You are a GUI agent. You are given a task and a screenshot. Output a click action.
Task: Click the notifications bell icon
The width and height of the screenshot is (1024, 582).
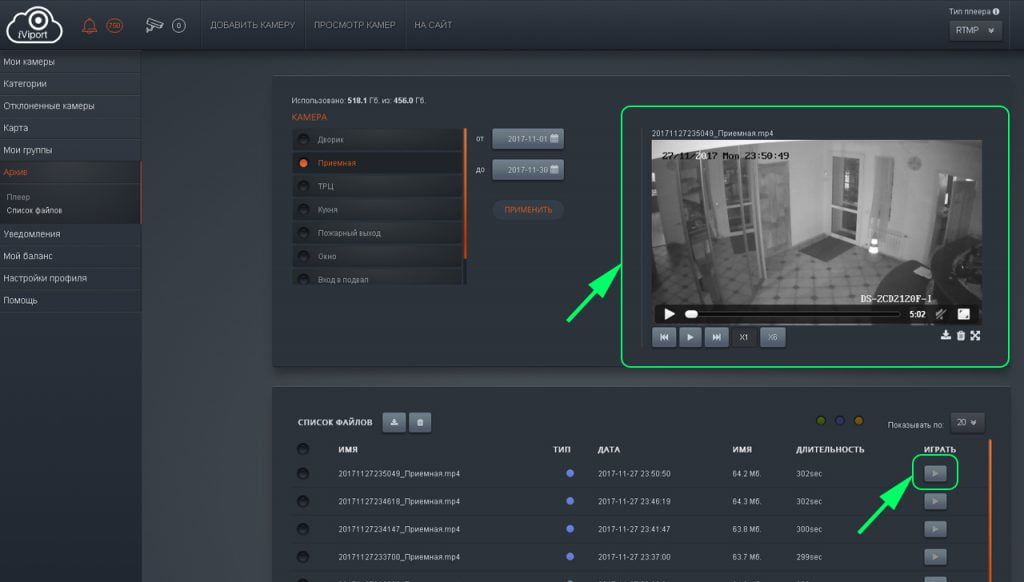90,25
